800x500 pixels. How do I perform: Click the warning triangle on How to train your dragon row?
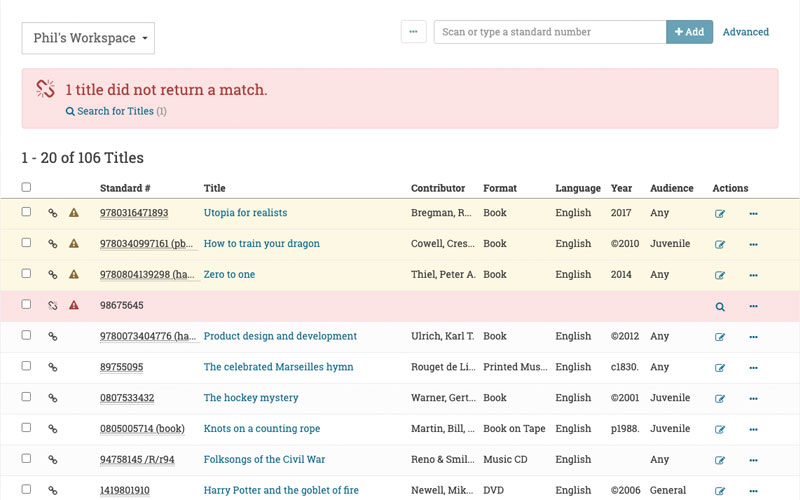point(74,243)
